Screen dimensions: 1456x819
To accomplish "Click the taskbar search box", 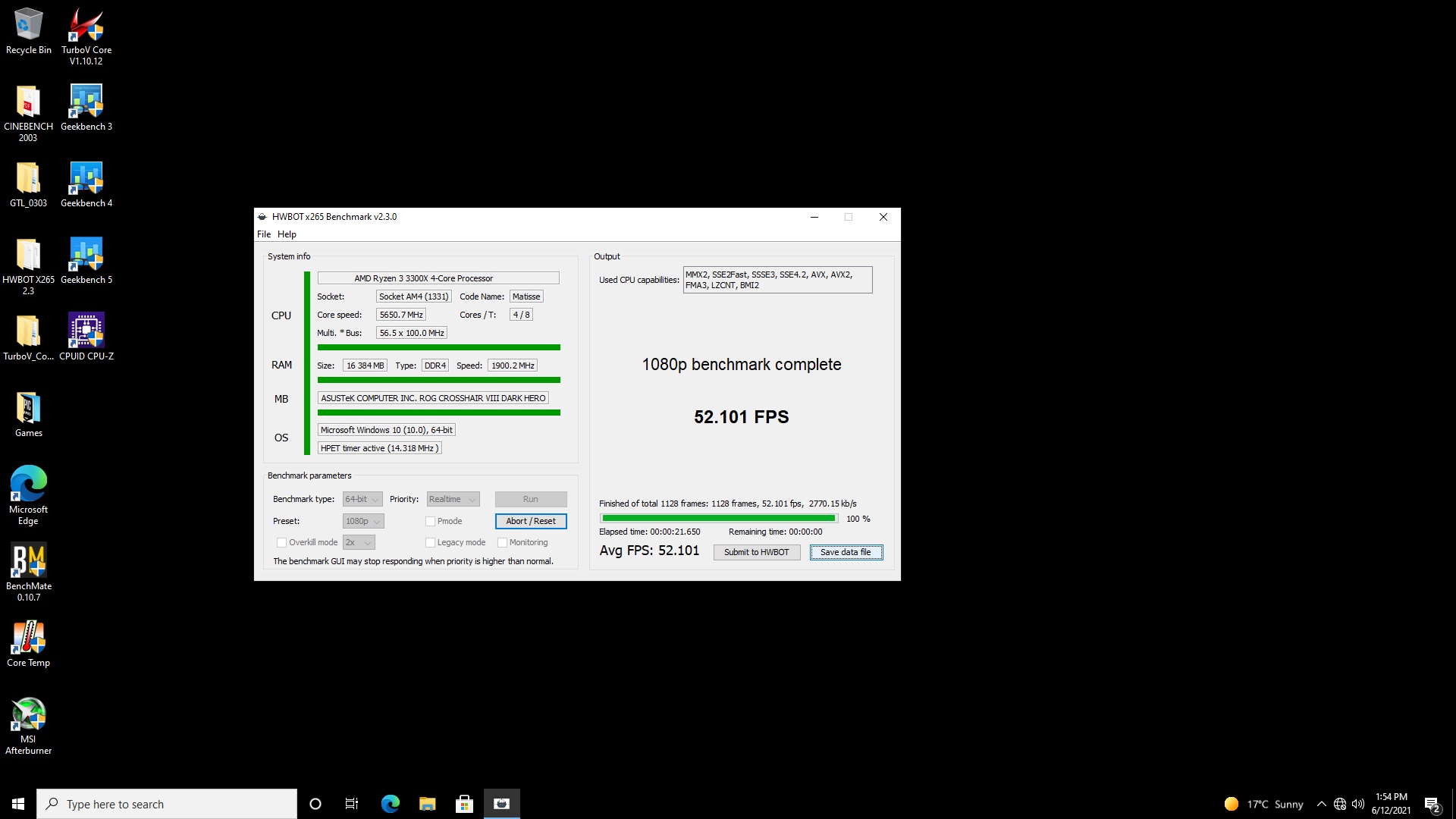I will (167, 804).
